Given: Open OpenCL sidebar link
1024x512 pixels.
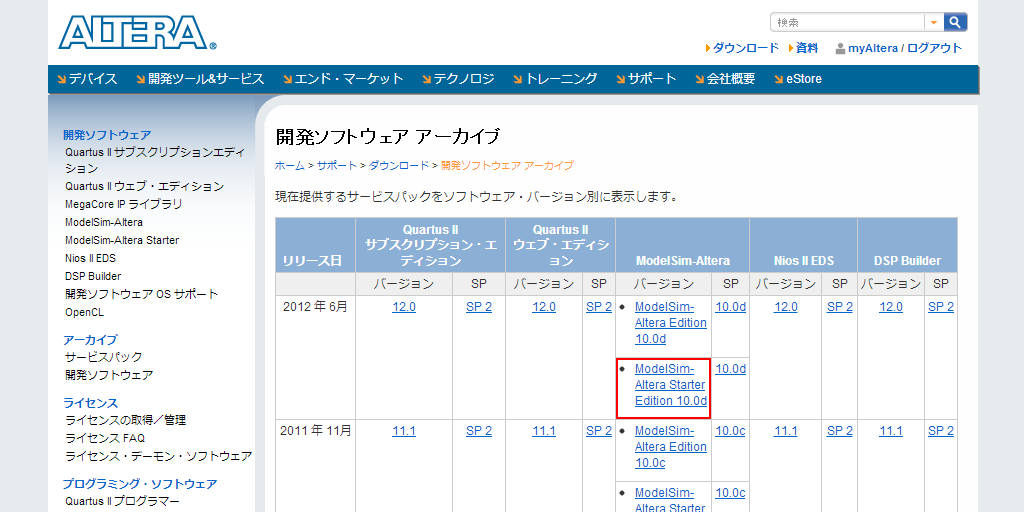Looking at the screenshot, I should pos(84,312).
